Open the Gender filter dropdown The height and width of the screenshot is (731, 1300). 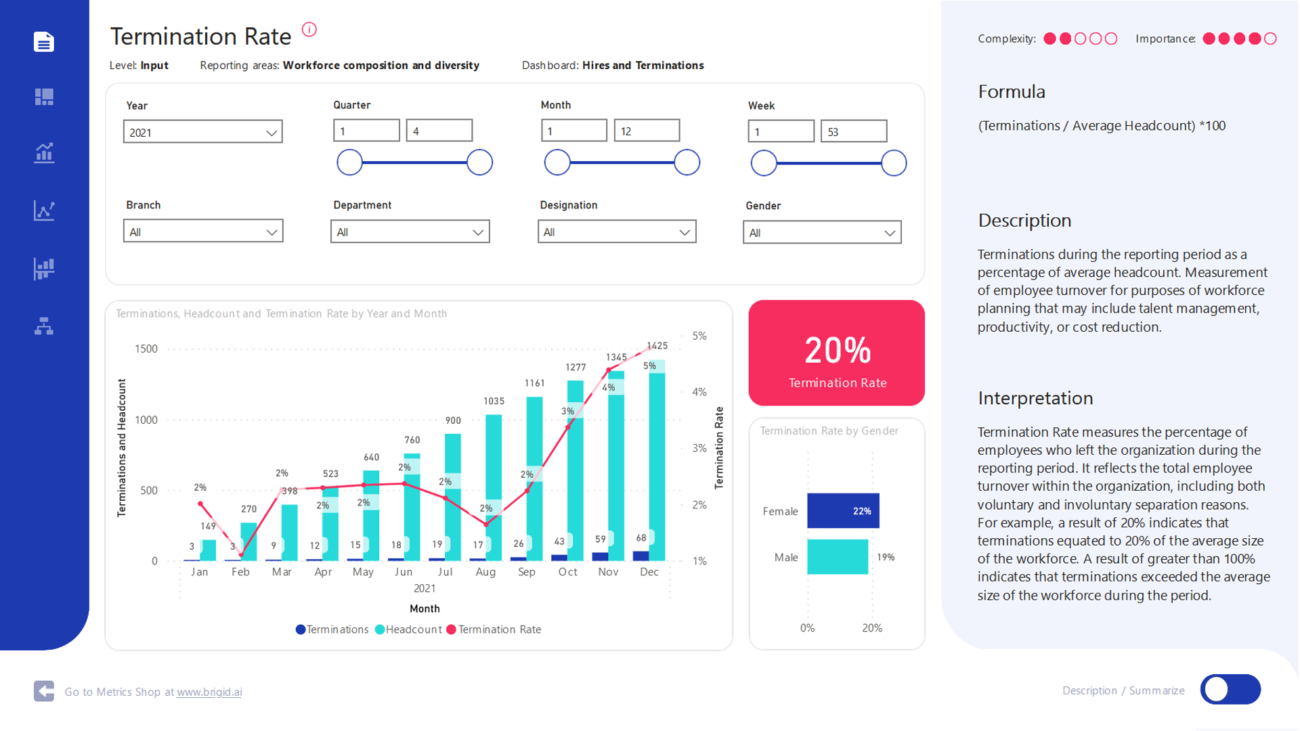point(822,233)
